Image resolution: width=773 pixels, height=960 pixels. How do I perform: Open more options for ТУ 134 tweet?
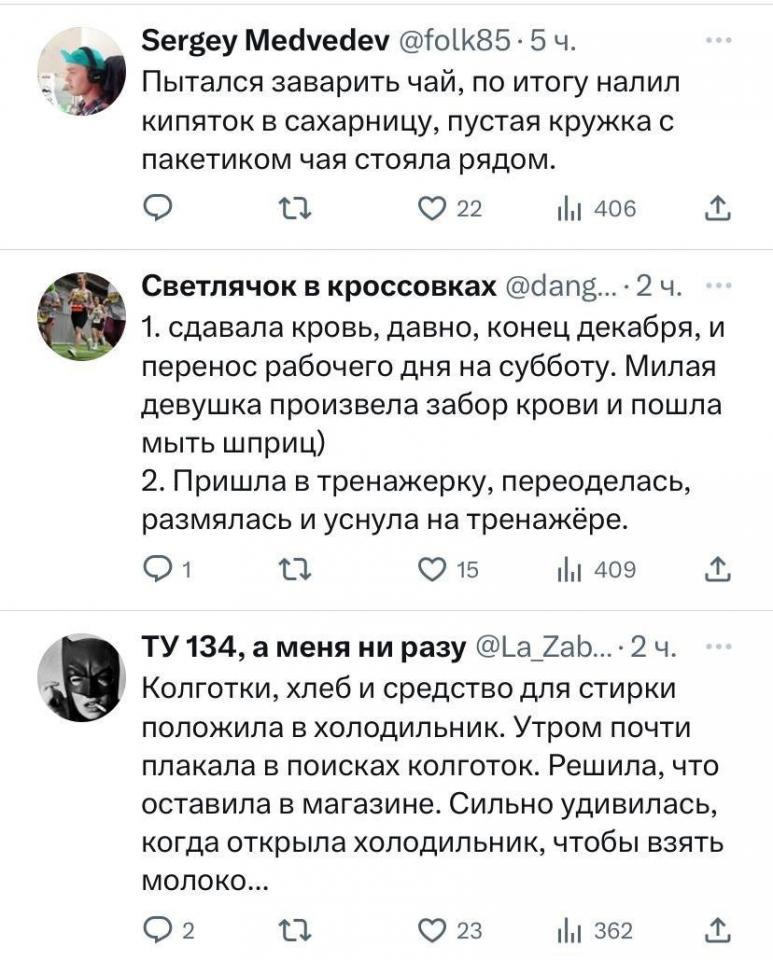(717, 648)
